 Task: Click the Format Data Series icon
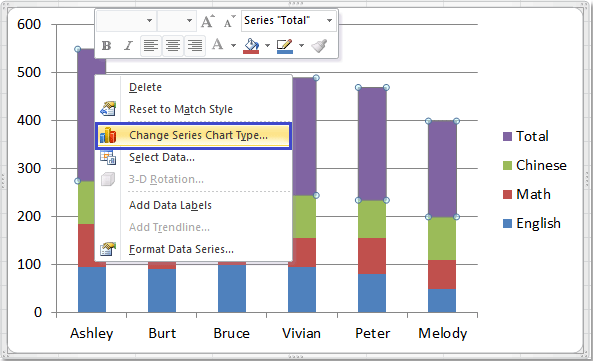pos(108,249)
